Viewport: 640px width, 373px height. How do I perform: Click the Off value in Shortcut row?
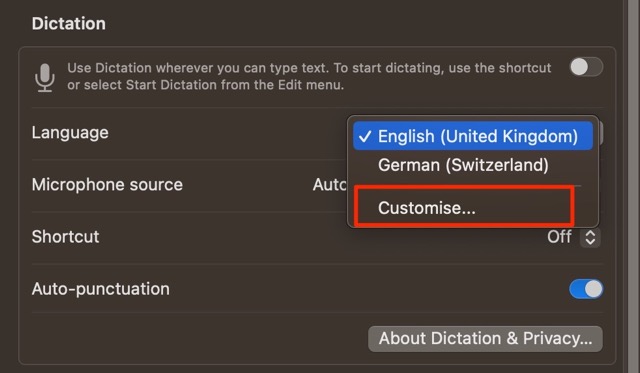click(x=559, y=237)
